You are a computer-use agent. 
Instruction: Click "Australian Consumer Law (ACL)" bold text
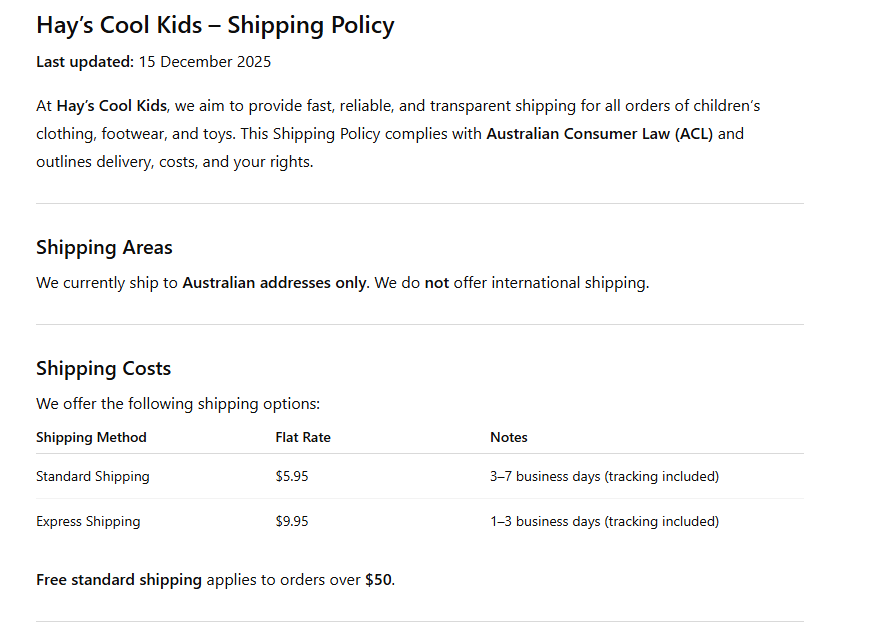click(599, 134)
